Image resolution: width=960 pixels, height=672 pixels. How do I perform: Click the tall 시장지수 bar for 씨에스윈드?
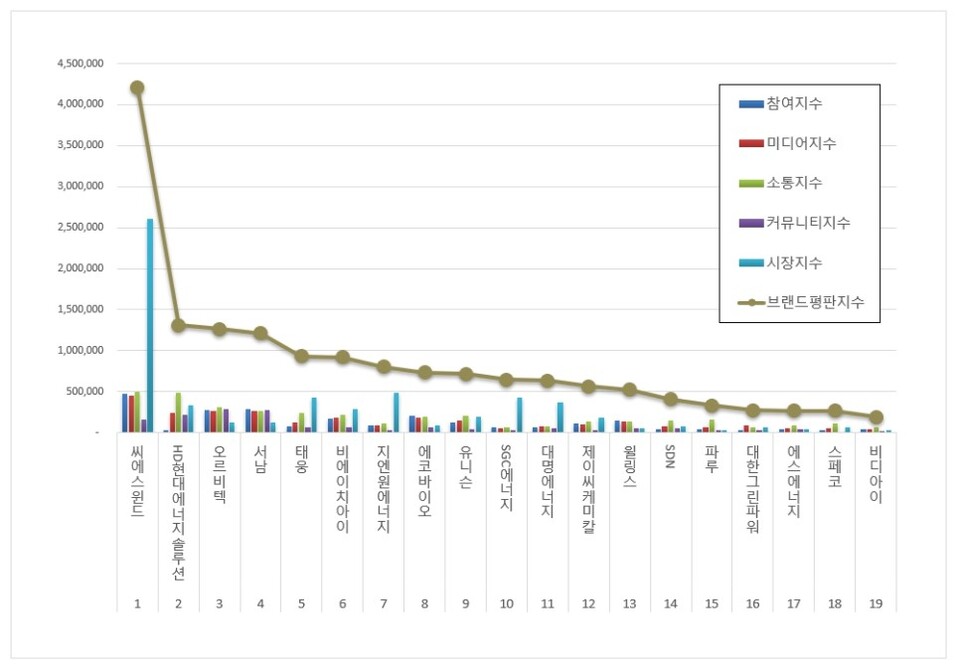click(150, 325)
